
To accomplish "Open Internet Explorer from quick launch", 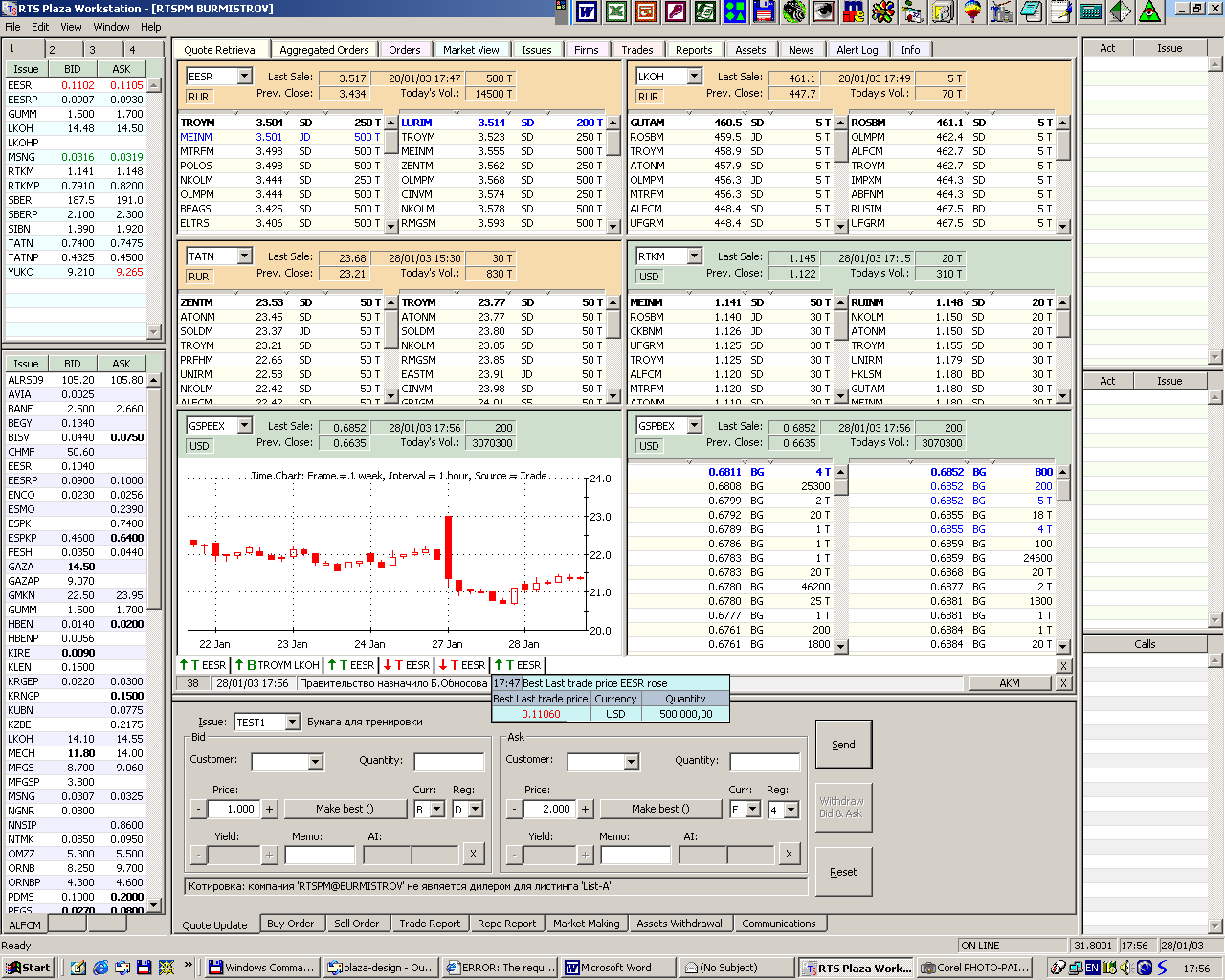I will 100,968.
